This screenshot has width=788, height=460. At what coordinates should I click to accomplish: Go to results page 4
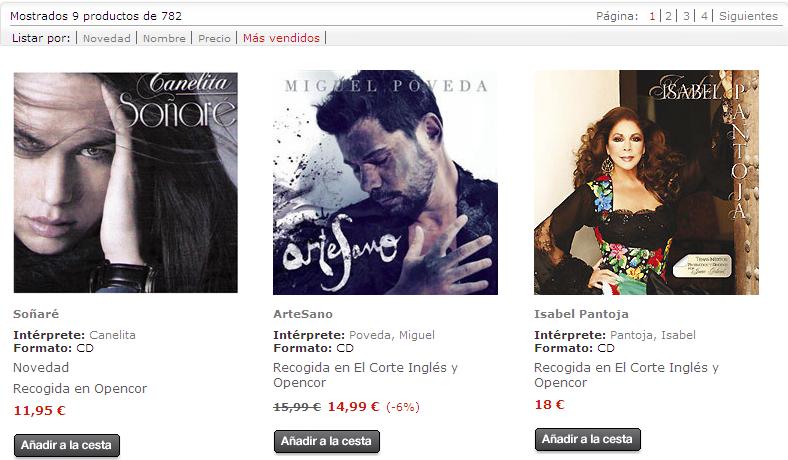(x=704, y=16)
